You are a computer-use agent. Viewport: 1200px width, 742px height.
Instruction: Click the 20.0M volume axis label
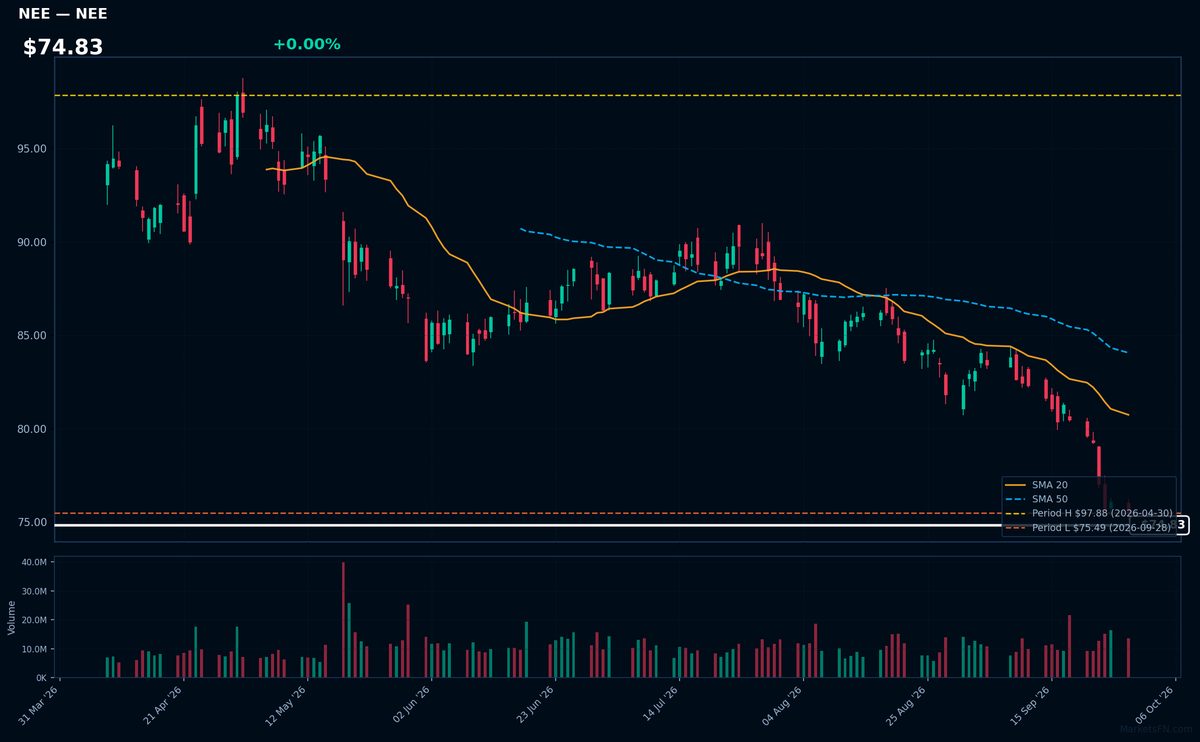tap(34, 620)
